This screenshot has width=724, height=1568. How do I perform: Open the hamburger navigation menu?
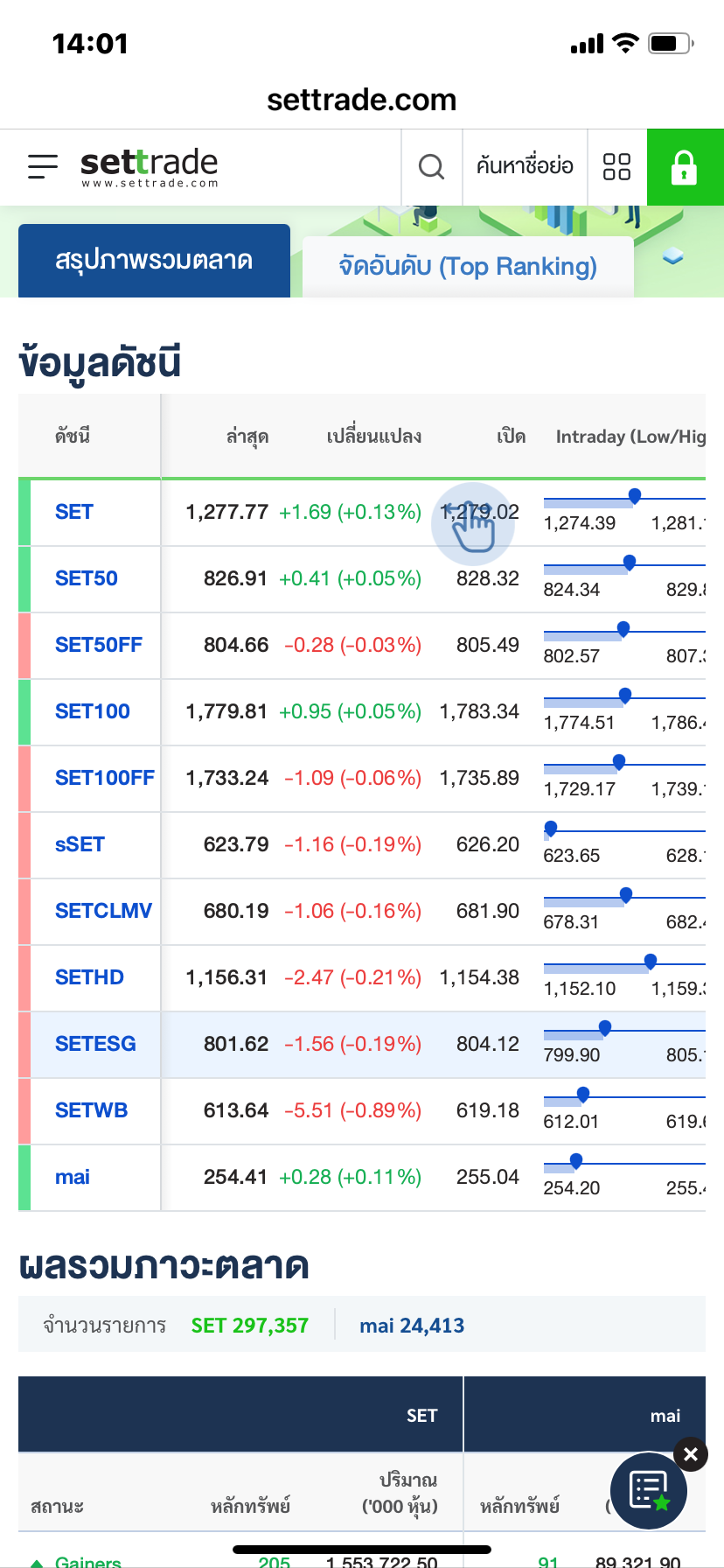coord(42,166)
